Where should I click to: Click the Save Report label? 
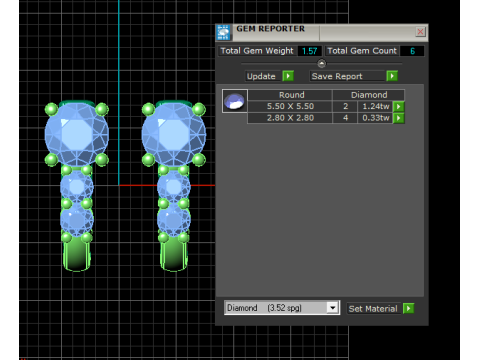[x=348, y=76]
